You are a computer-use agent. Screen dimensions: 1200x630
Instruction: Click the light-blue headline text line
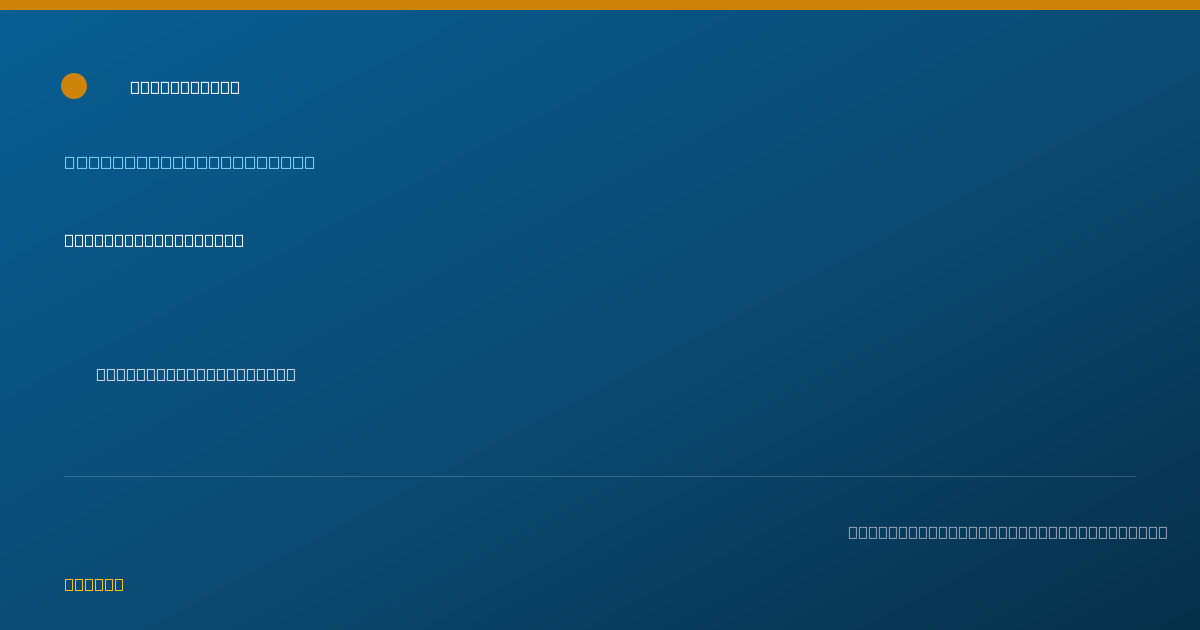pyautogui.click(x=190, y=162)
